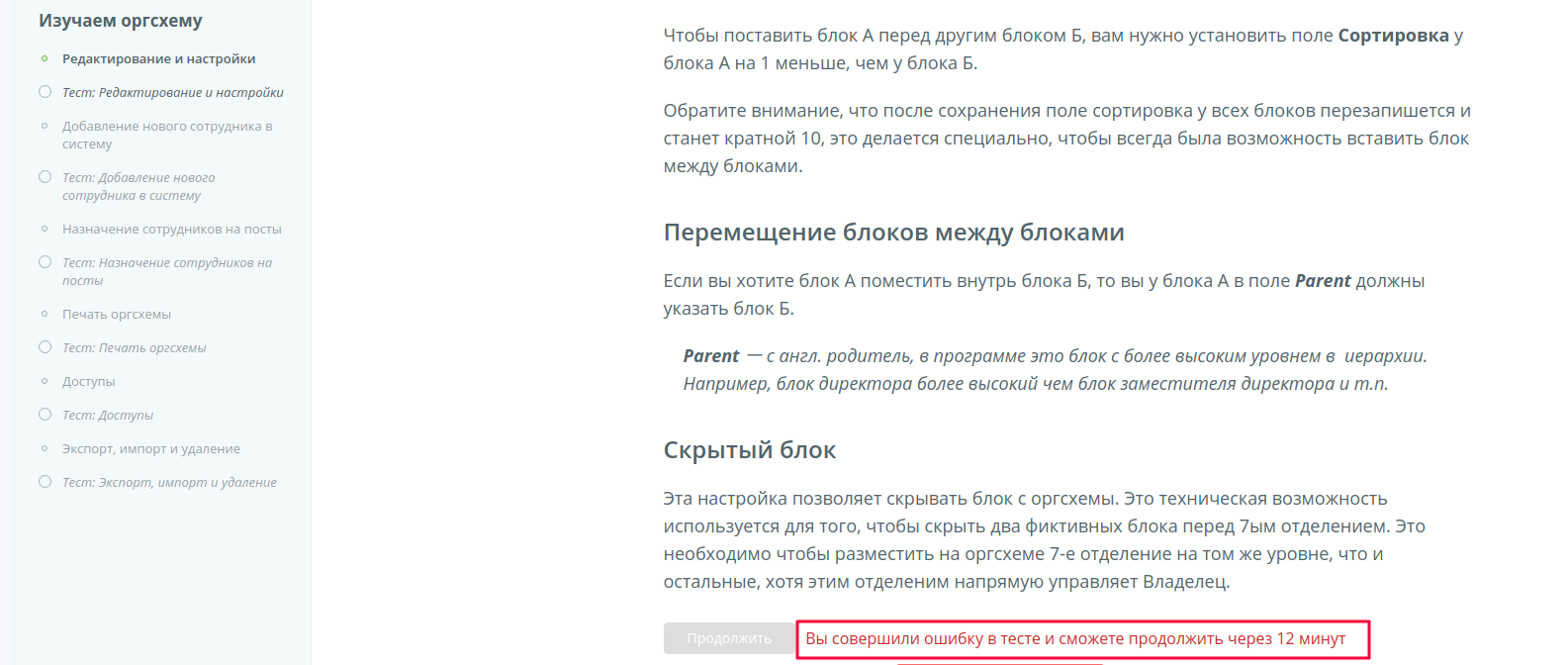Screen dimensions: 1568x665
Task: Click the circle marker beside "Тест: Доступы"
Action: tap(45, 415)
